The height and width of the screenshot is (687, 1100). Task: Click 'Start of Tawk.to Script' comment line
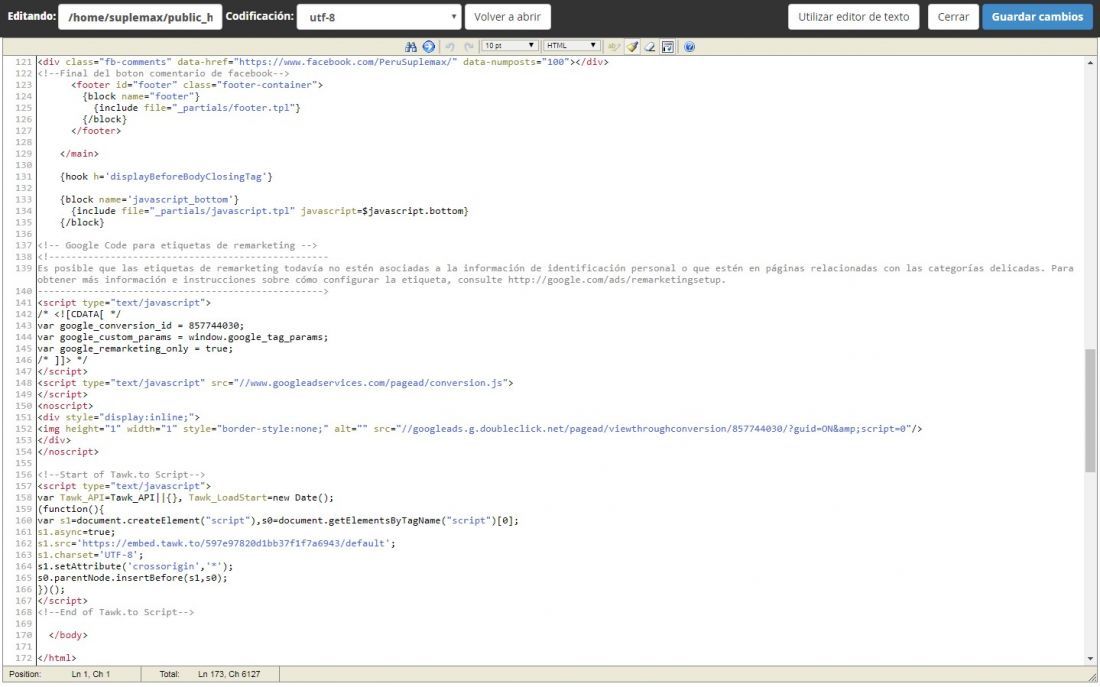pyautogui.click(x=121, y=475)
